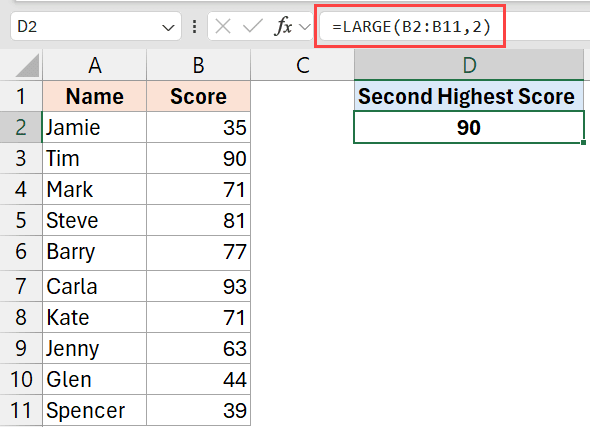Select column D header
Image resolution: width=590 pixels, height=427 pixels.
469,65
